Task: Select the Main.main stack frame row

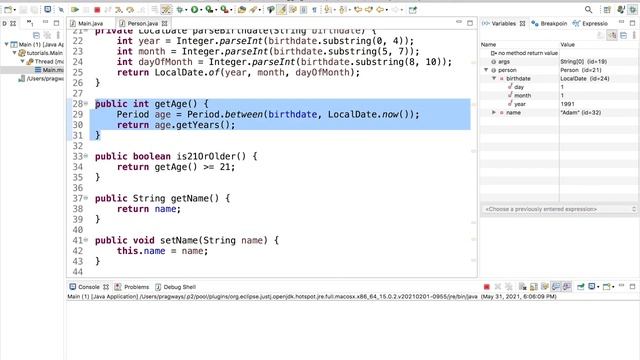Action: click(33, 70)
